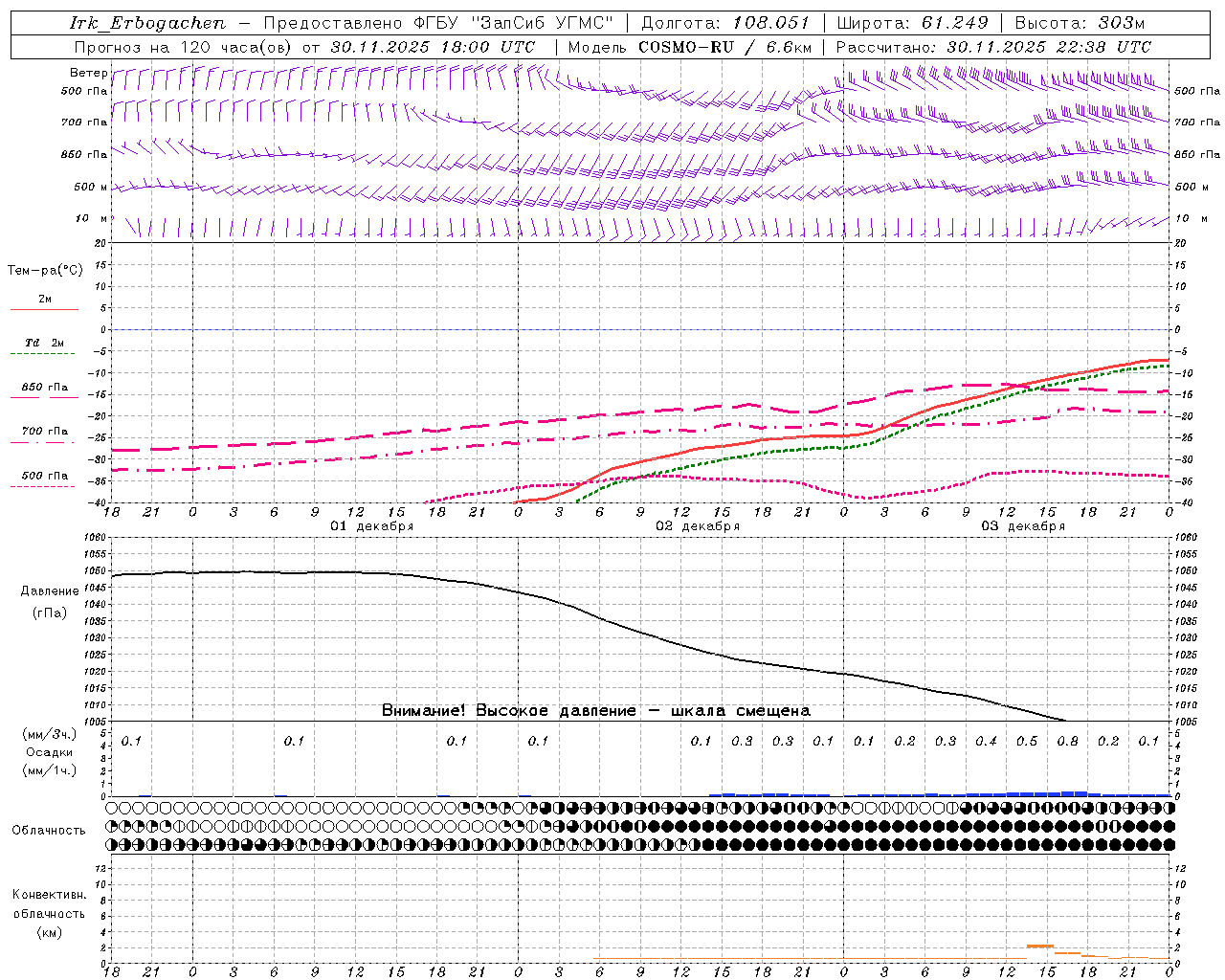Click the 0.8 precipitation value
The width and height of the screenshot is (1225, 980).
coord(1068,741)
